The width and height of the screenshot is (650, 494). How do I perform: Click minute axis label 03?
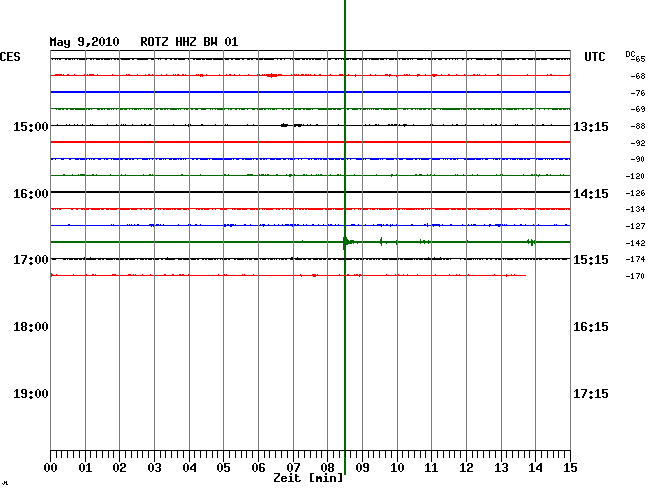[154, 468]
